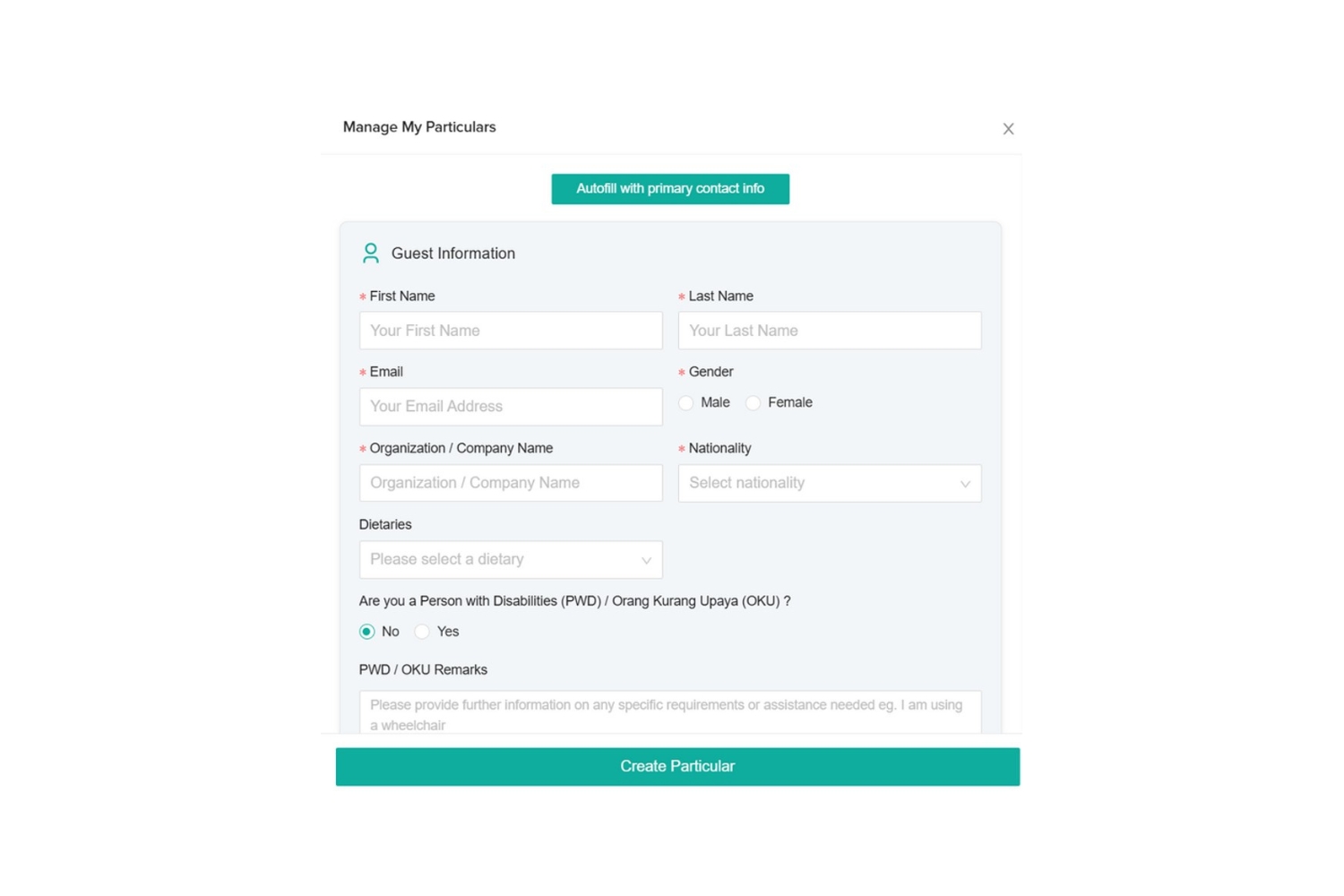Focus the Your First Name field
Viewport: 1344px width, 896px height.
pos(511,331)
